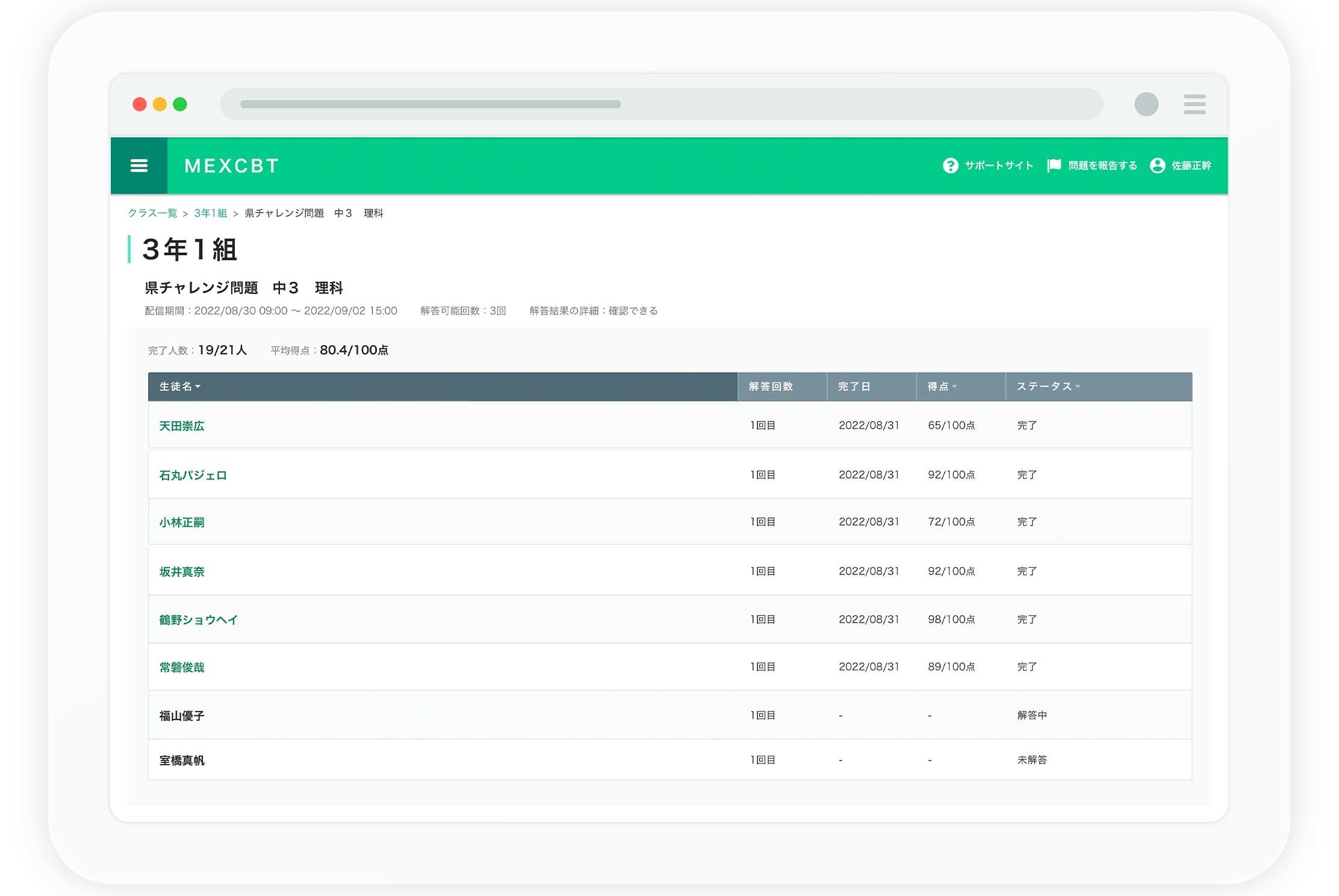The width and height of the screenshot is (1339, 896).
Task: Click the red window close dot
Action: point(140,104)
